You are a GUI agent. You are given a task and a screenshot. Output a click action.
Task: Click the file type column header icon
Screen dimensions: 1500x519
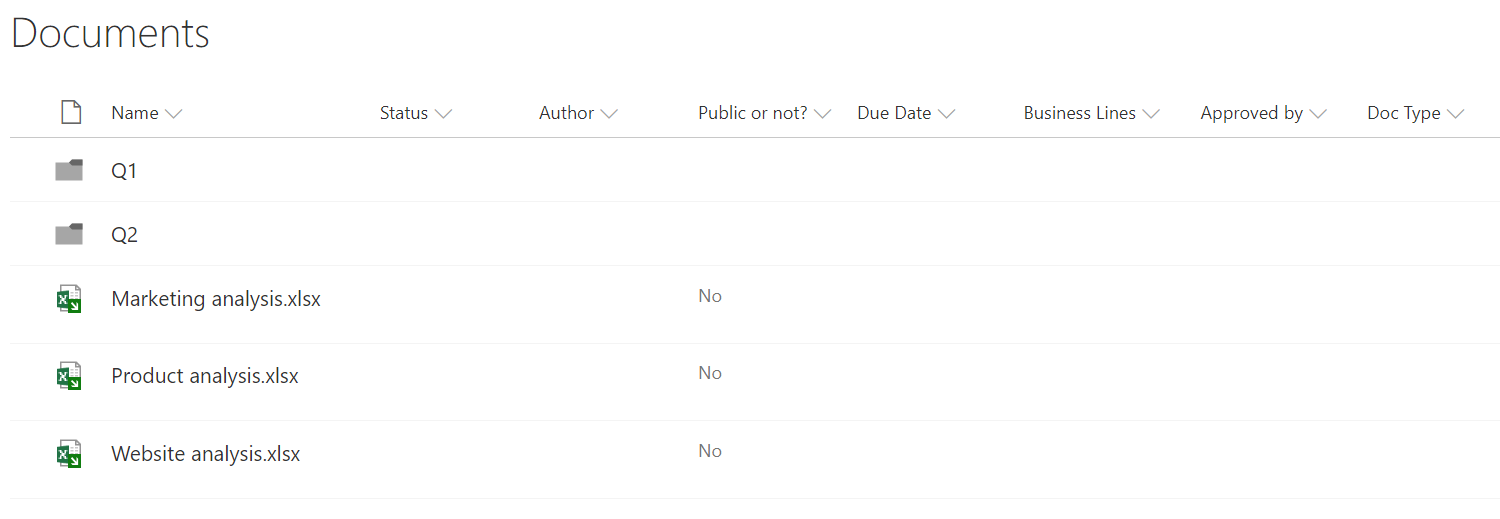point(71,112)
